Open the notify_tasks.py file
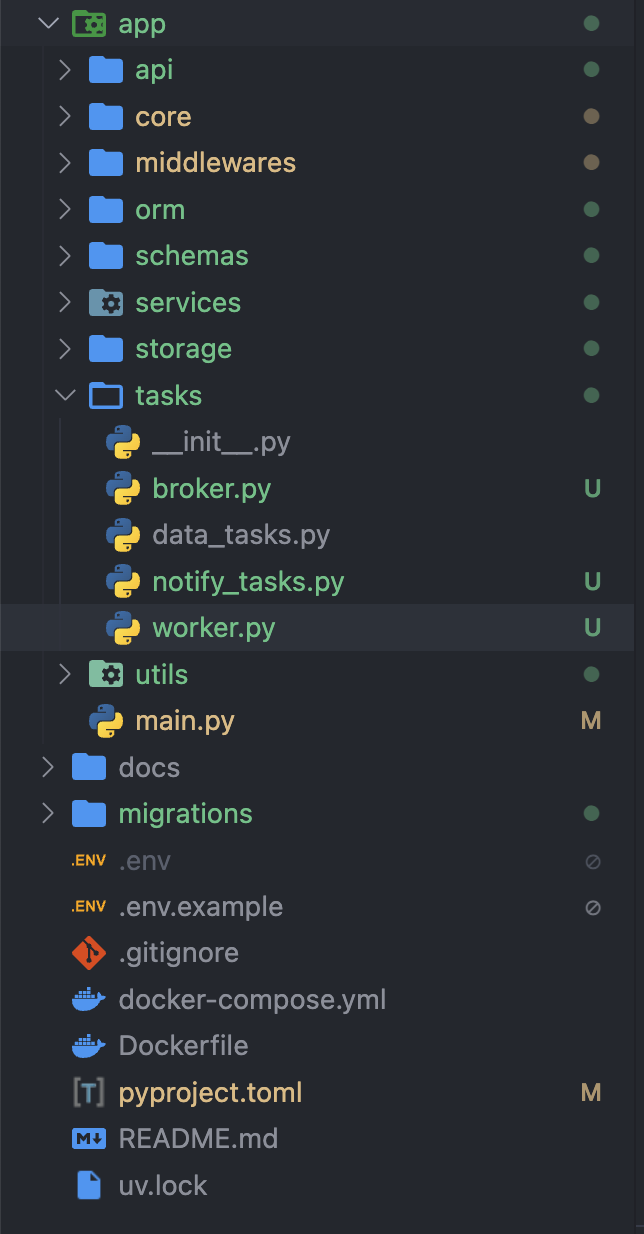The width and height of the screenshot is (644, 1234). [x=246, y=581]
